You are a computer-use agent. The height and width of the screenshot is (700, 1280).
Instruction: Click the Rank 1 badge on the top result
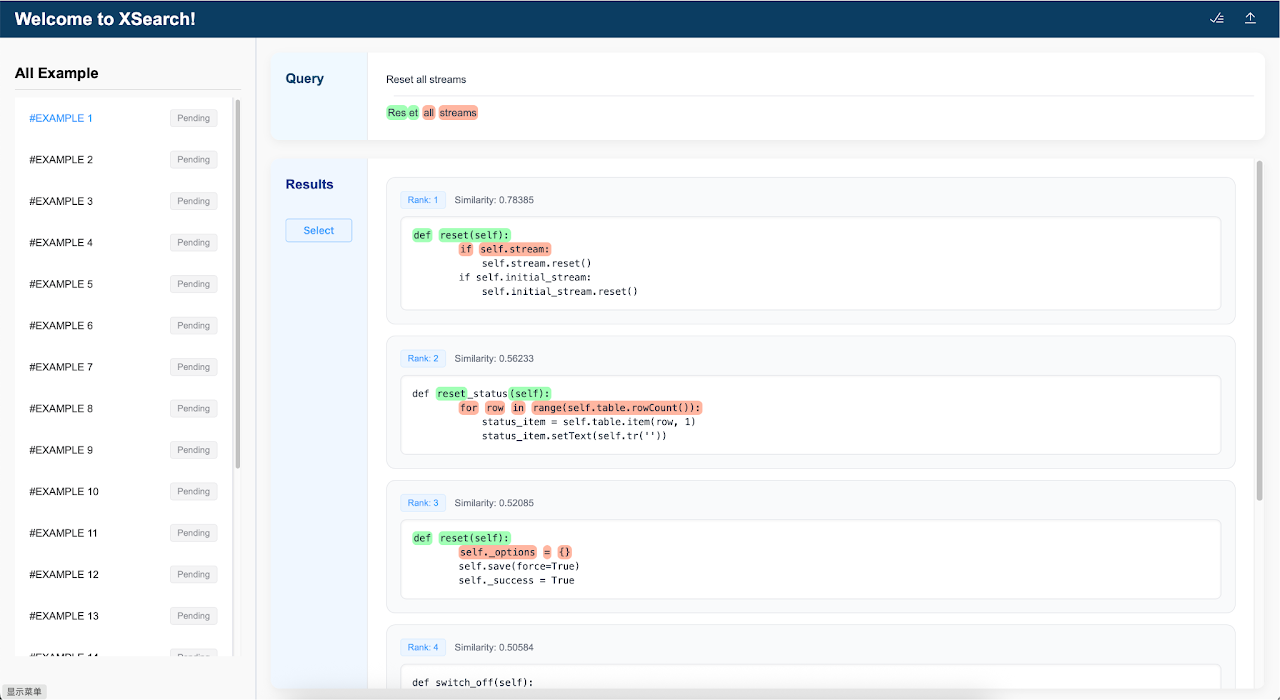(x=422, y=199)
